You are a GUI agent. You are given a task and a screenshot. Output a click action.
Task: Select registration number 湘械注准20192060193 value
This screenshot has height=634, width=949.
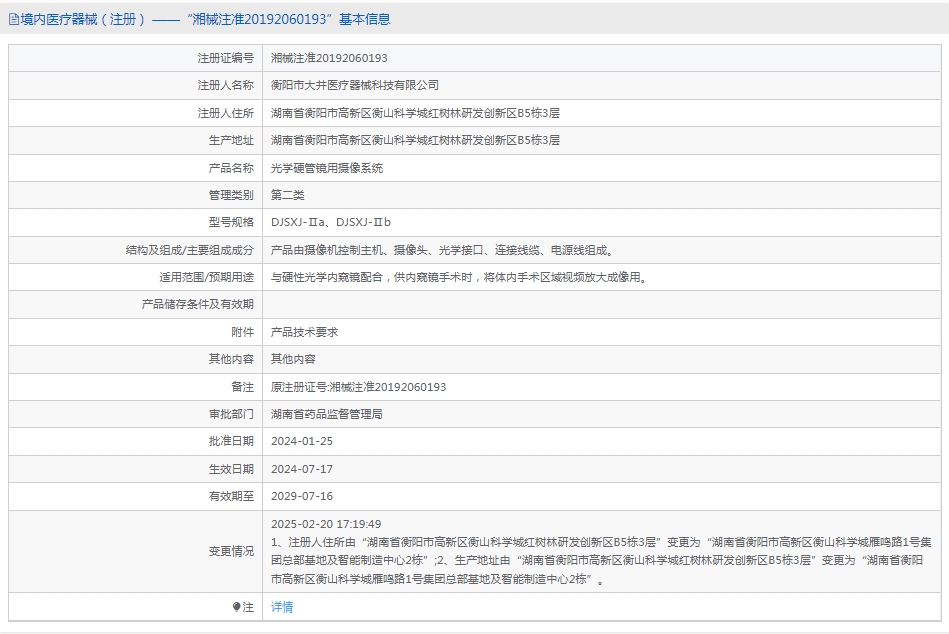(x=329, y=58)
